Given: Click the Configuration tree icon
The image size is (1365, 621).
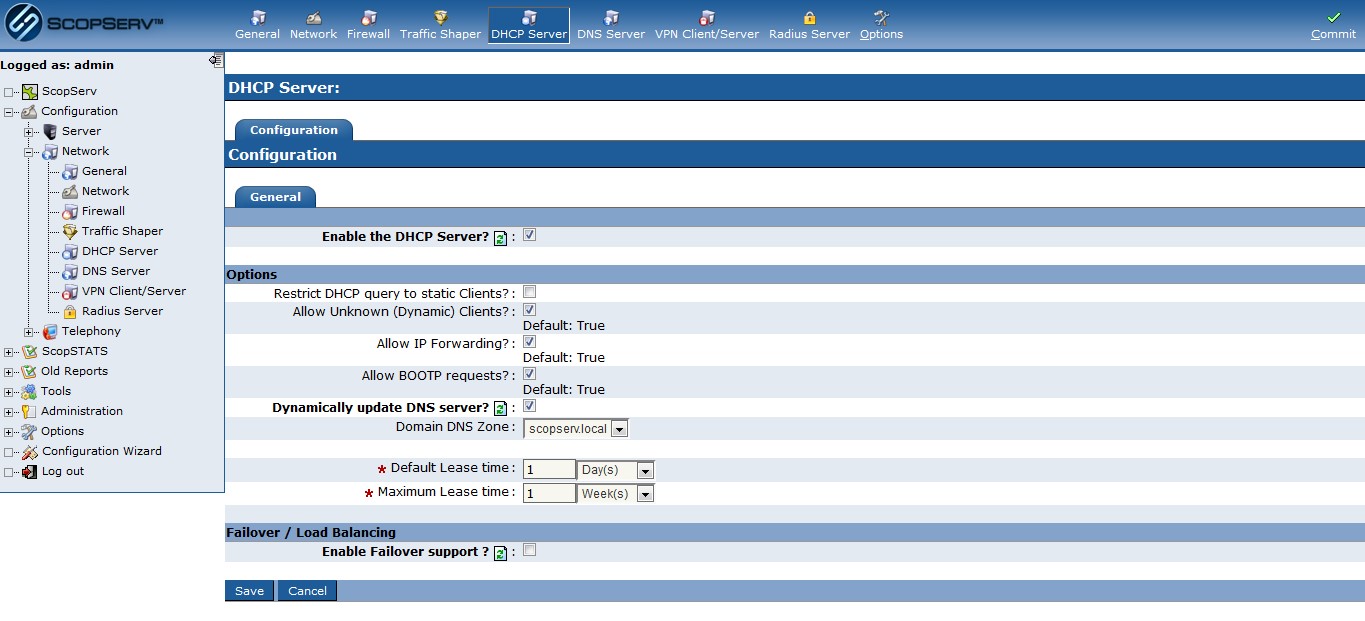Looking at the screenshot, I should 30,111.
